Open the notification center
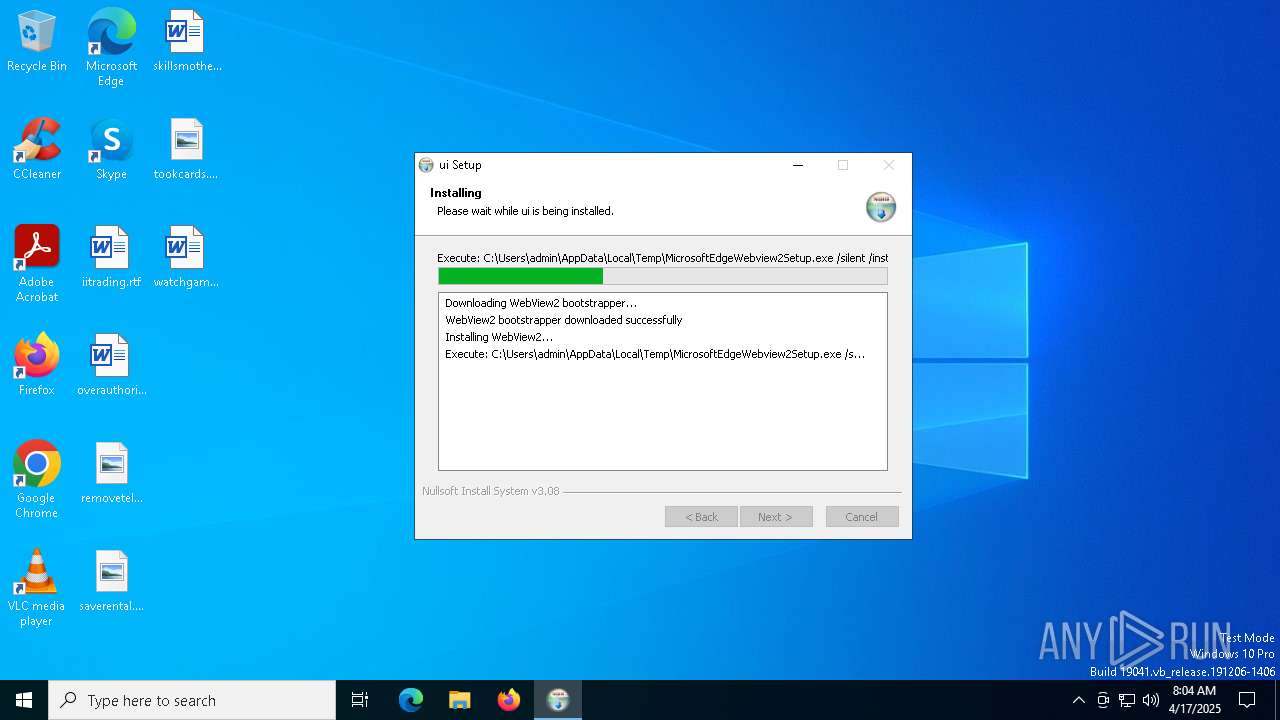This screenshot has height=720, width=1280. pos(1247,700)
